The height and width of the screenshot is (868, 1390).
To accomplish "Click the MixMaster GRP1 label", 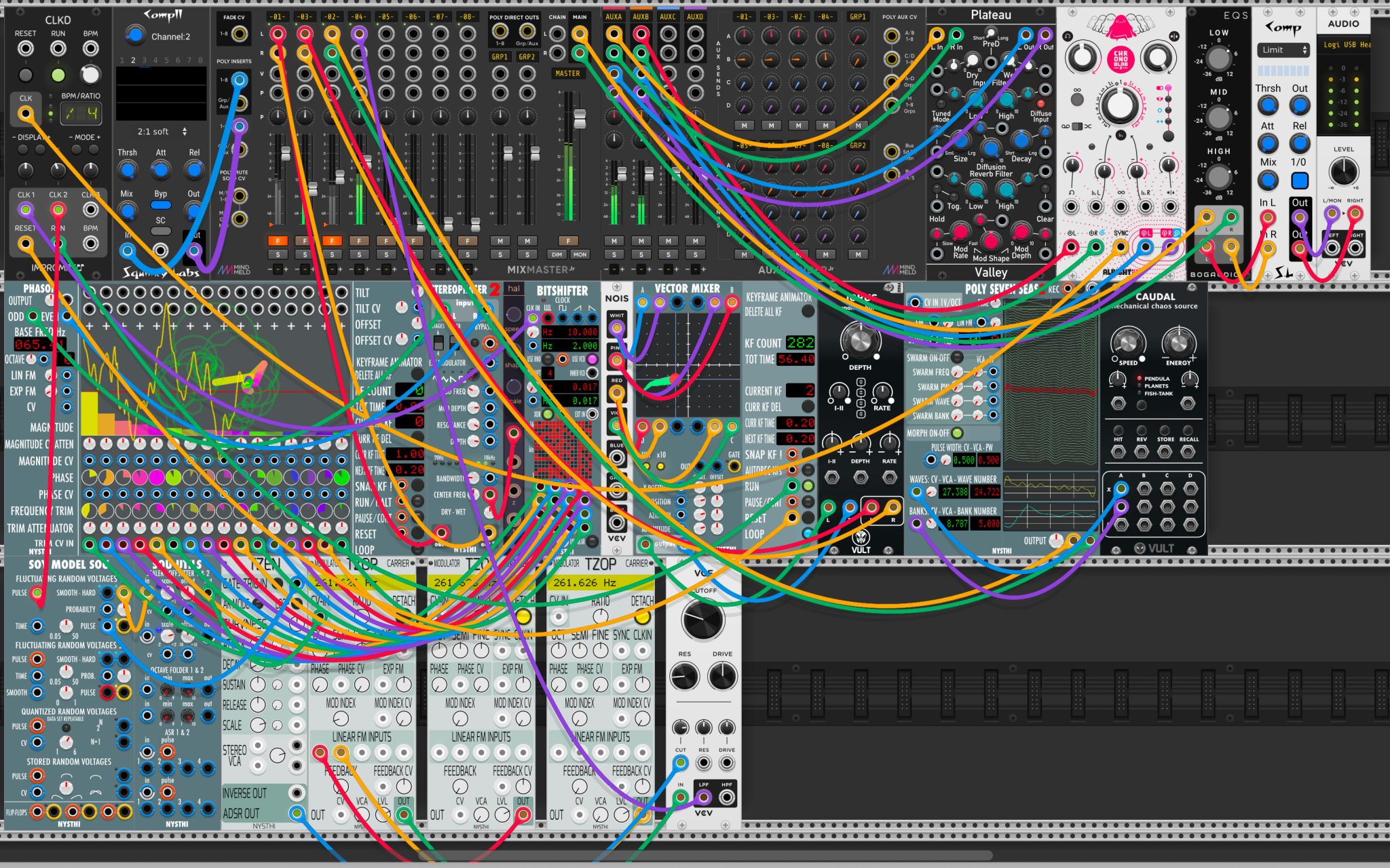I will pyautogui.click(x=500, y=57).
